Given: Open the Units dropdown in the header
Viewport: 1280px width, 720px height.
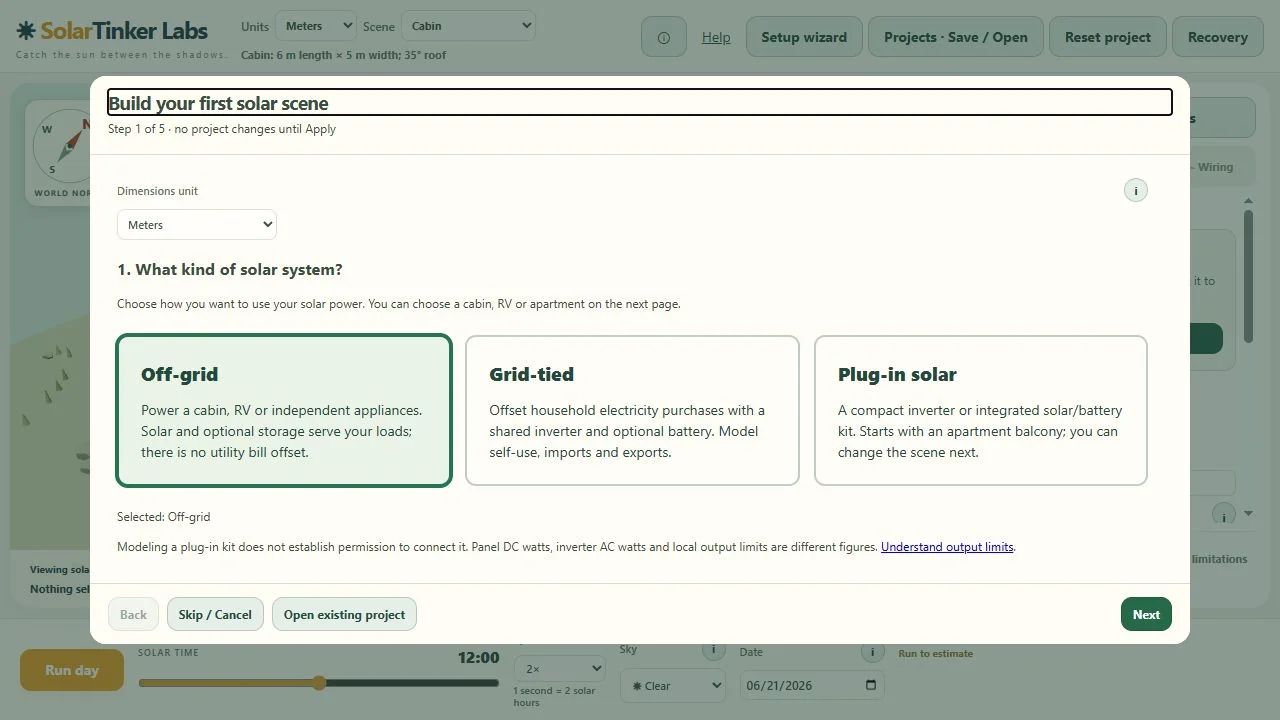Looking at the screenshot, I should [315, 26].
